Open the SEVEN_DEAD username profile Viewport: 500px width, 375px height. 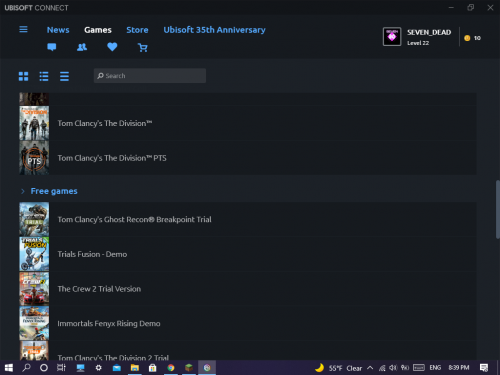coord(429,32)
